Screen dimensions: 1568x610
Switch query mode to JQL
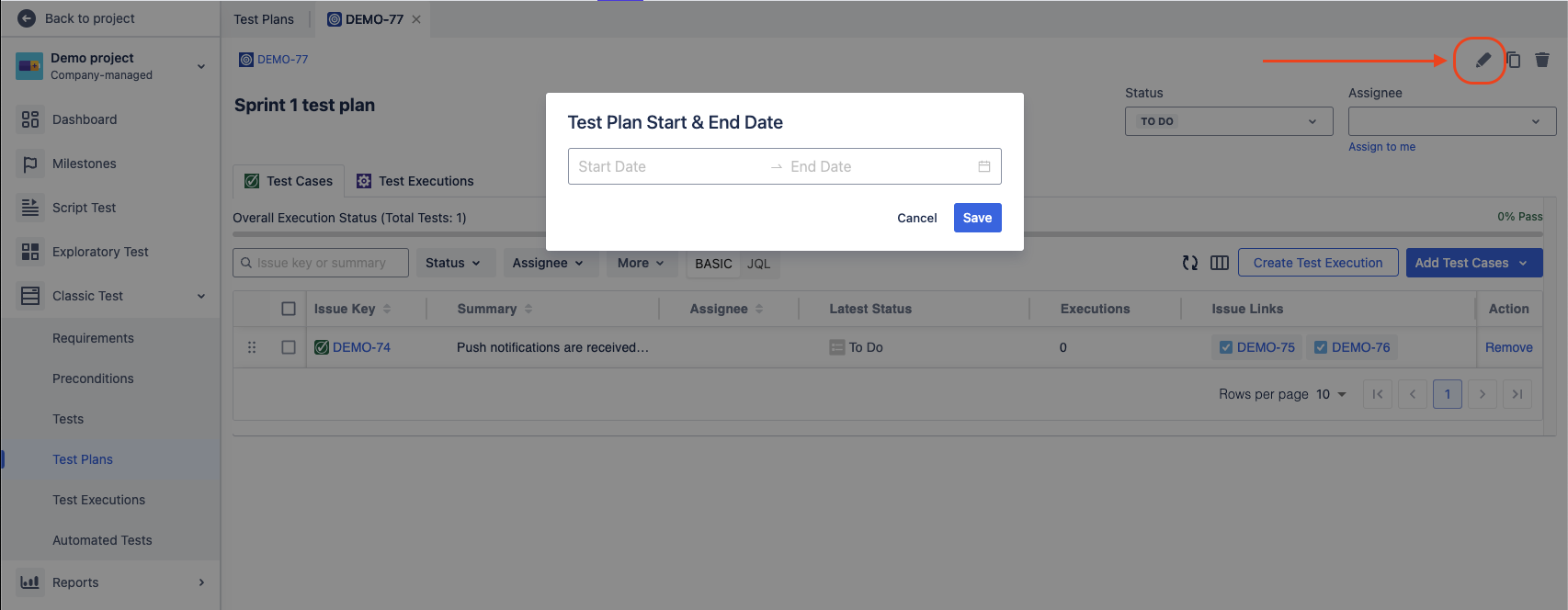(758, 264)
